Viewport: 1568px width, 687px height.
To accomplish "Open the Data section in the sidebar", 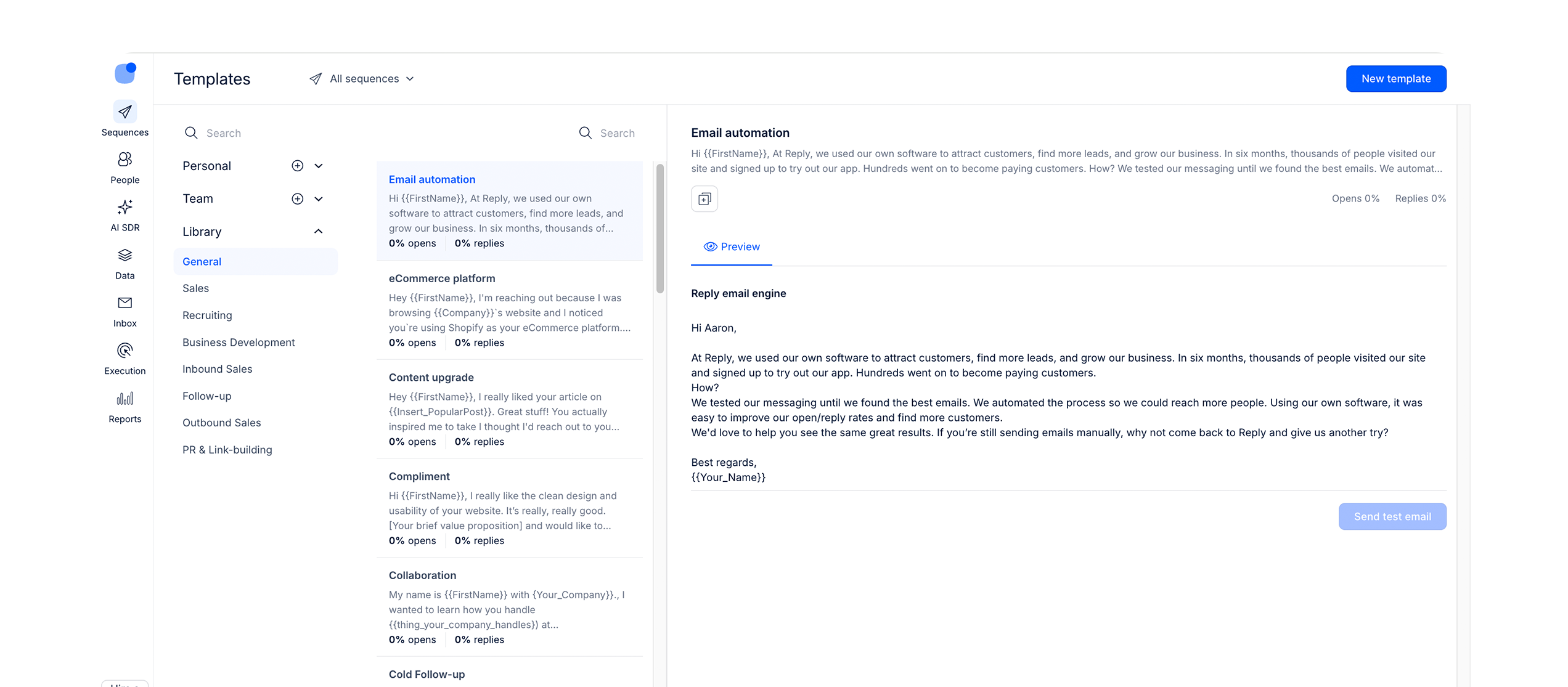I will [x=125, y=263].
